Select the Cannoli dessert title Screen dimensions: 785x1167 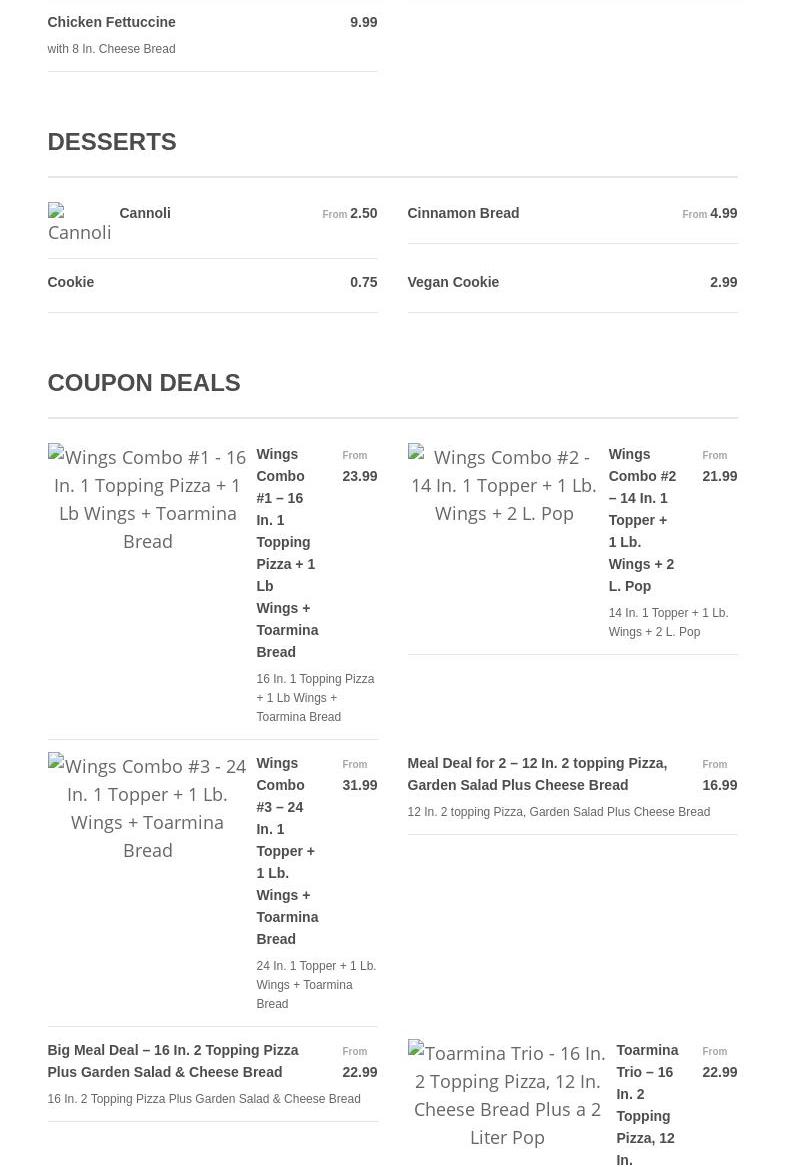click(145, 213)
